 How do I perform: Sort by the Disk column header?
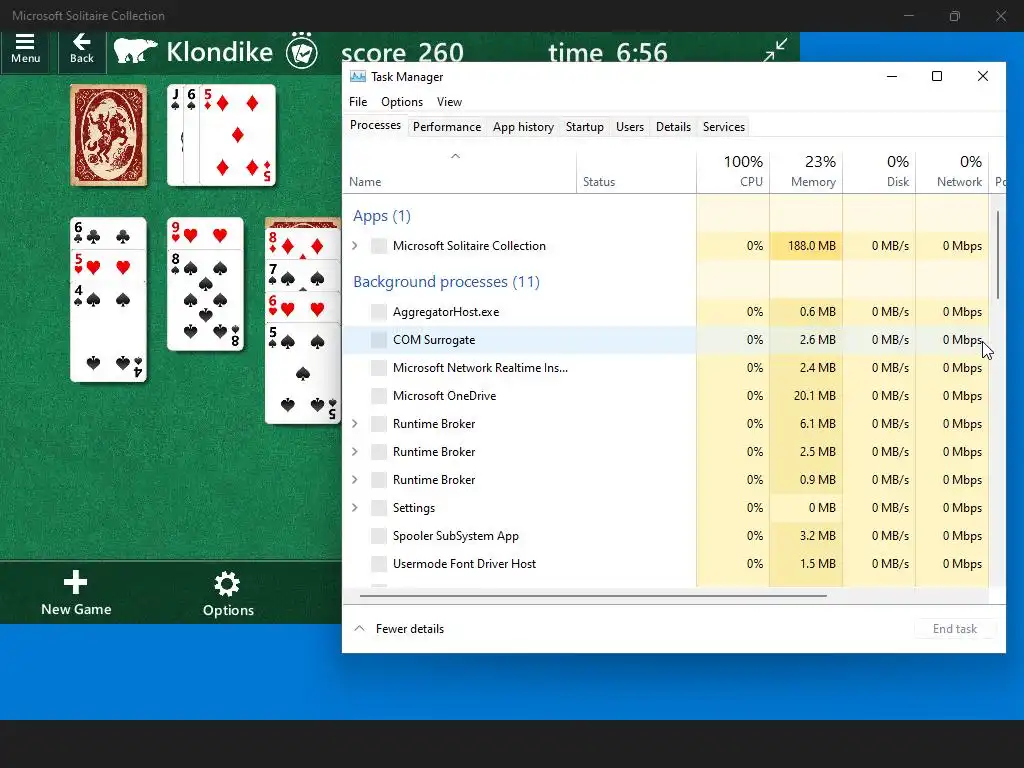click(x=879, y=172)
